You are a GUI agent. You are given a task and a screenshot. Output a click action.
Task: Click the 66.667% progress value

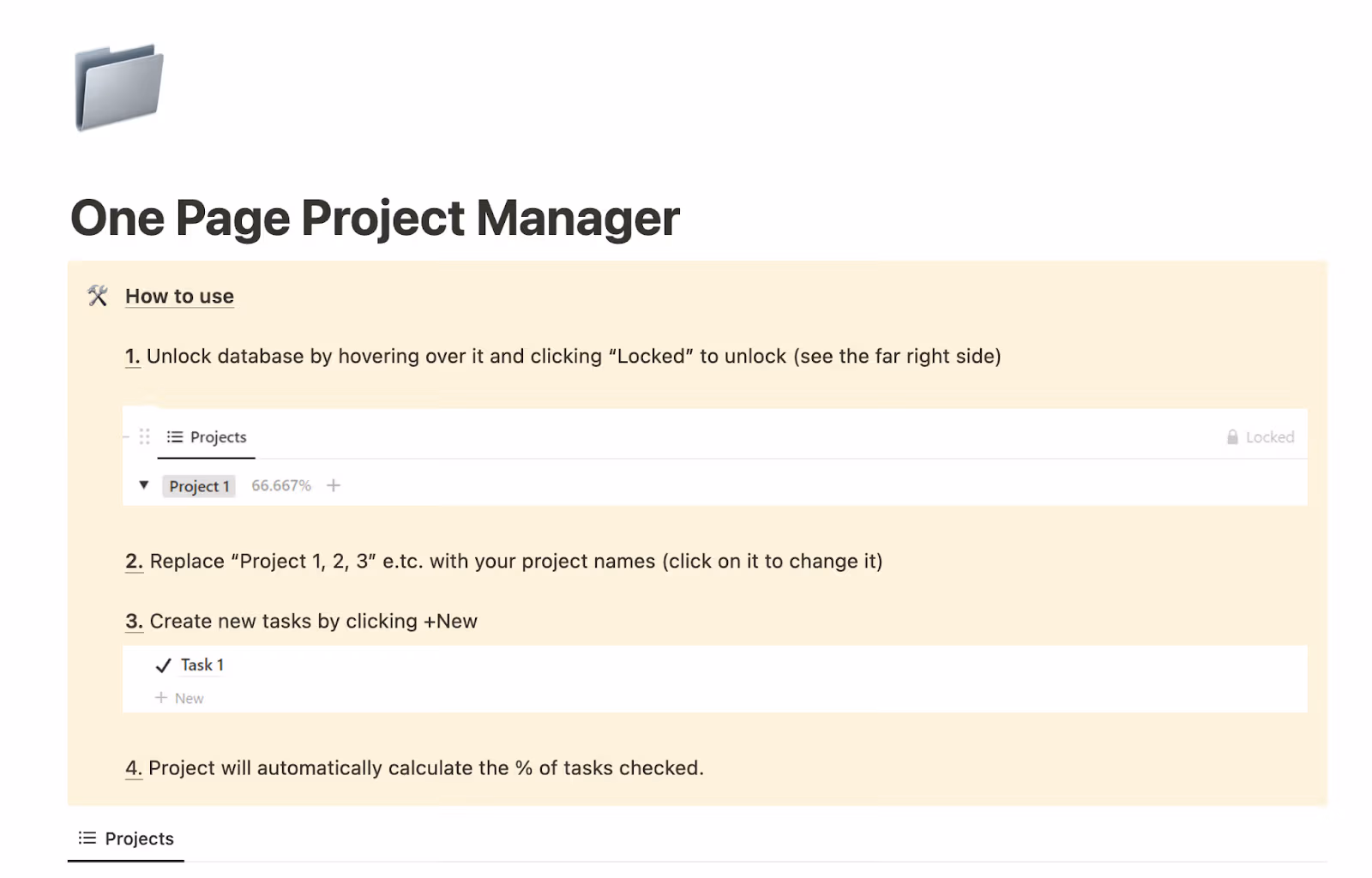coord(280,485)
